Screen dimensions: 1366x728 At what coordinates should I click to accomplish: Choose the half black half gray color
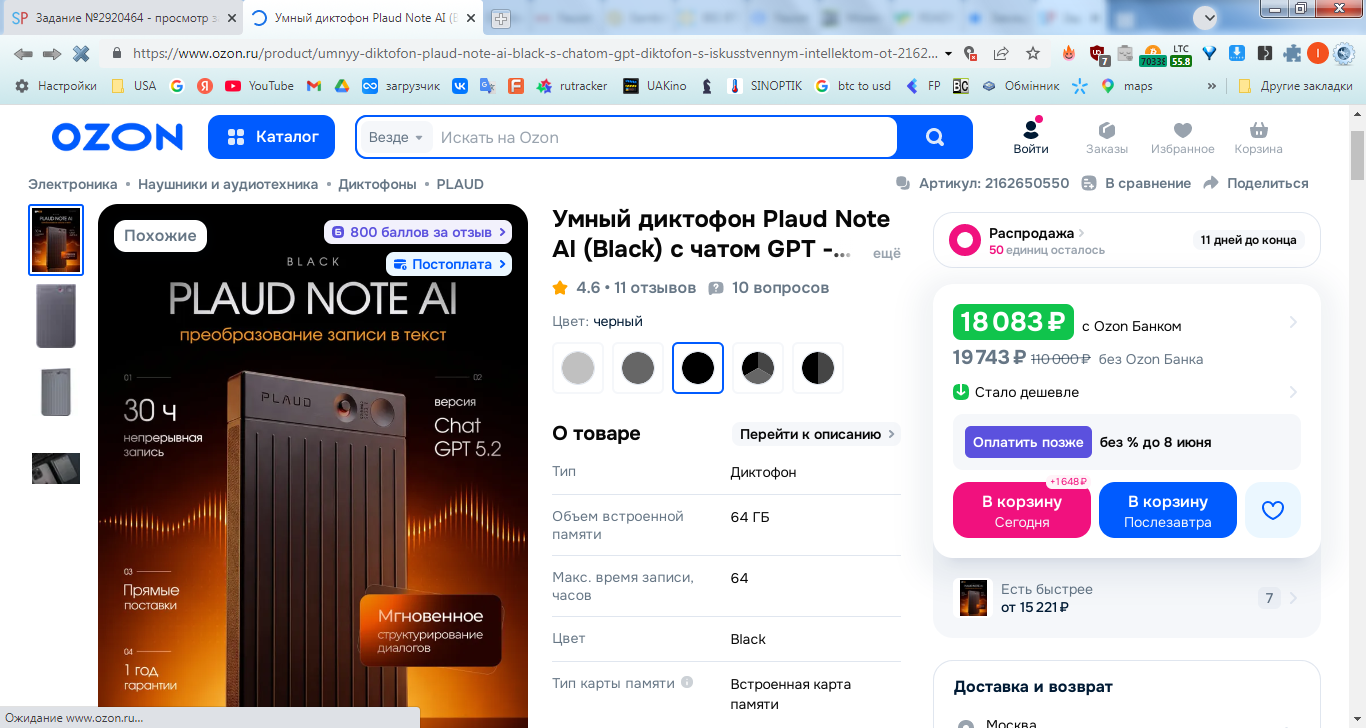(x=818, y=368)
